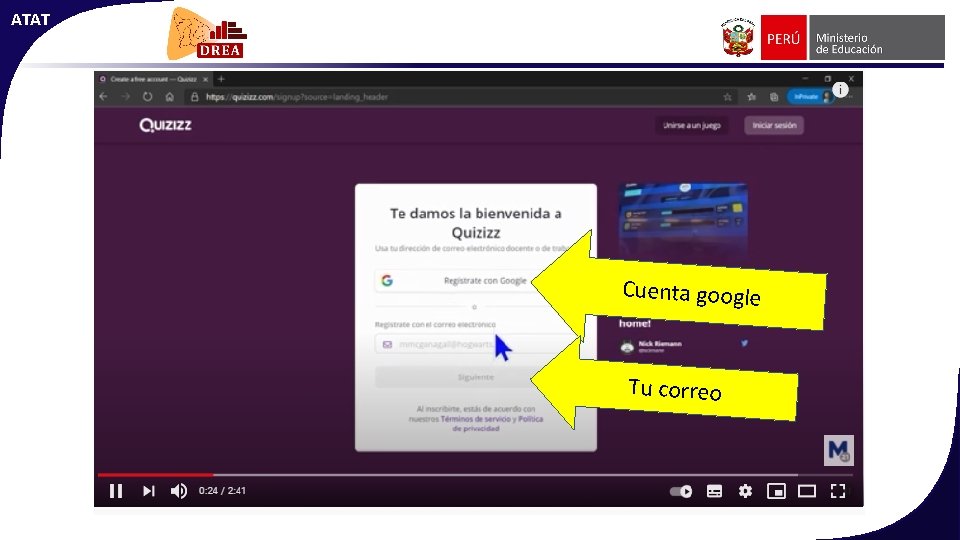
Task: Click the Quizizz logo
Action: pos(165,125)
